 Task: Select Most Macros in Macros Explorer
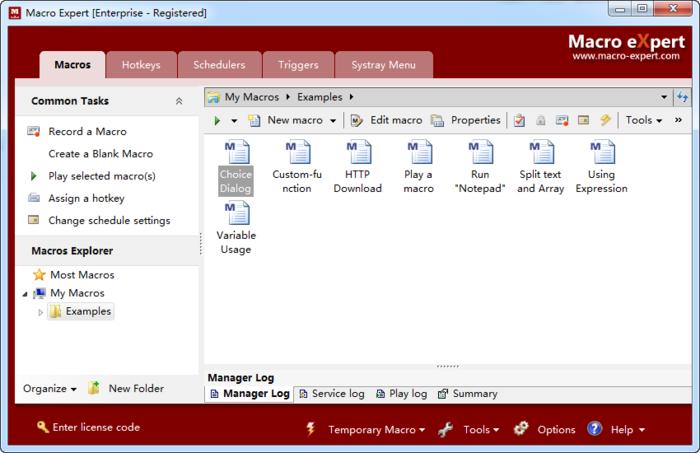click(82, 275)
